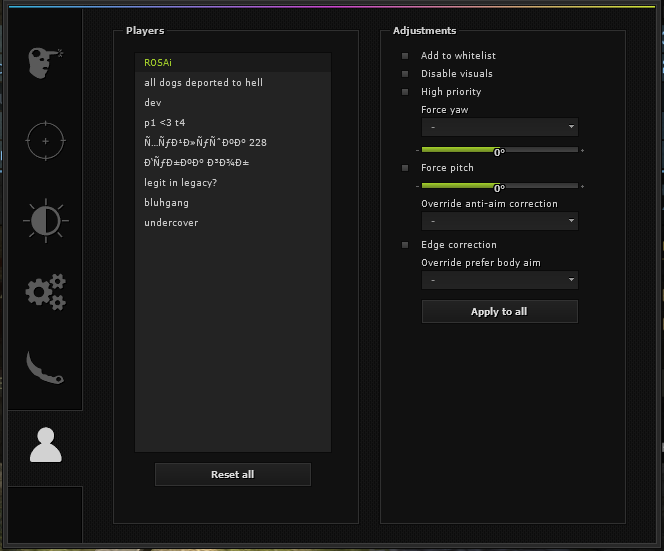Click the Force pitch label

pos(447,168)
